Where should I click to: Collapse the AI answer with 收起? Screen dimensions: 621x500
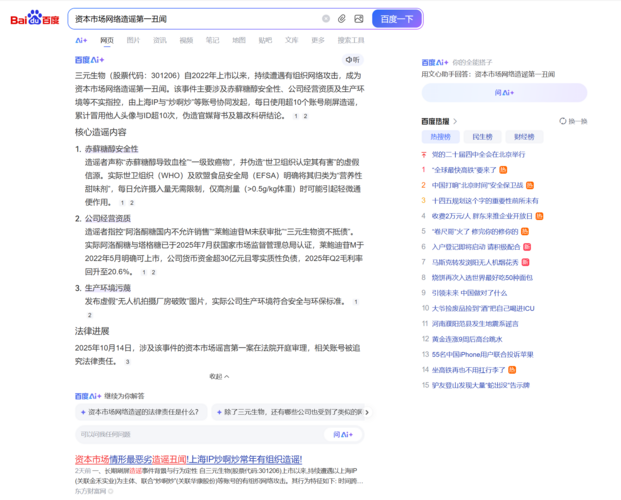pos(219,376)
